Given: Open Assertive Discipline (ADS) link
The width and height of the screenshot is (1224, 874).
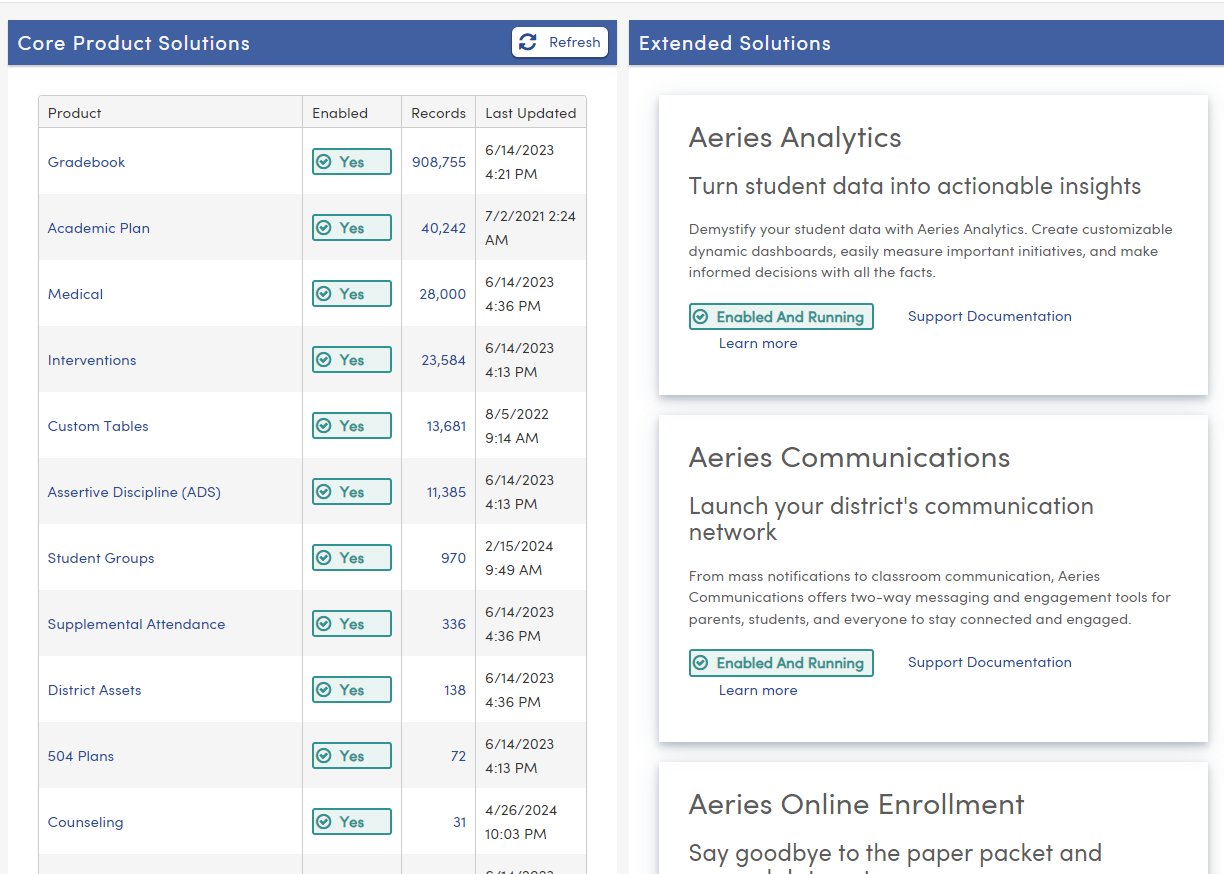Looking at the screenshot, I should (x=134, y=492).
